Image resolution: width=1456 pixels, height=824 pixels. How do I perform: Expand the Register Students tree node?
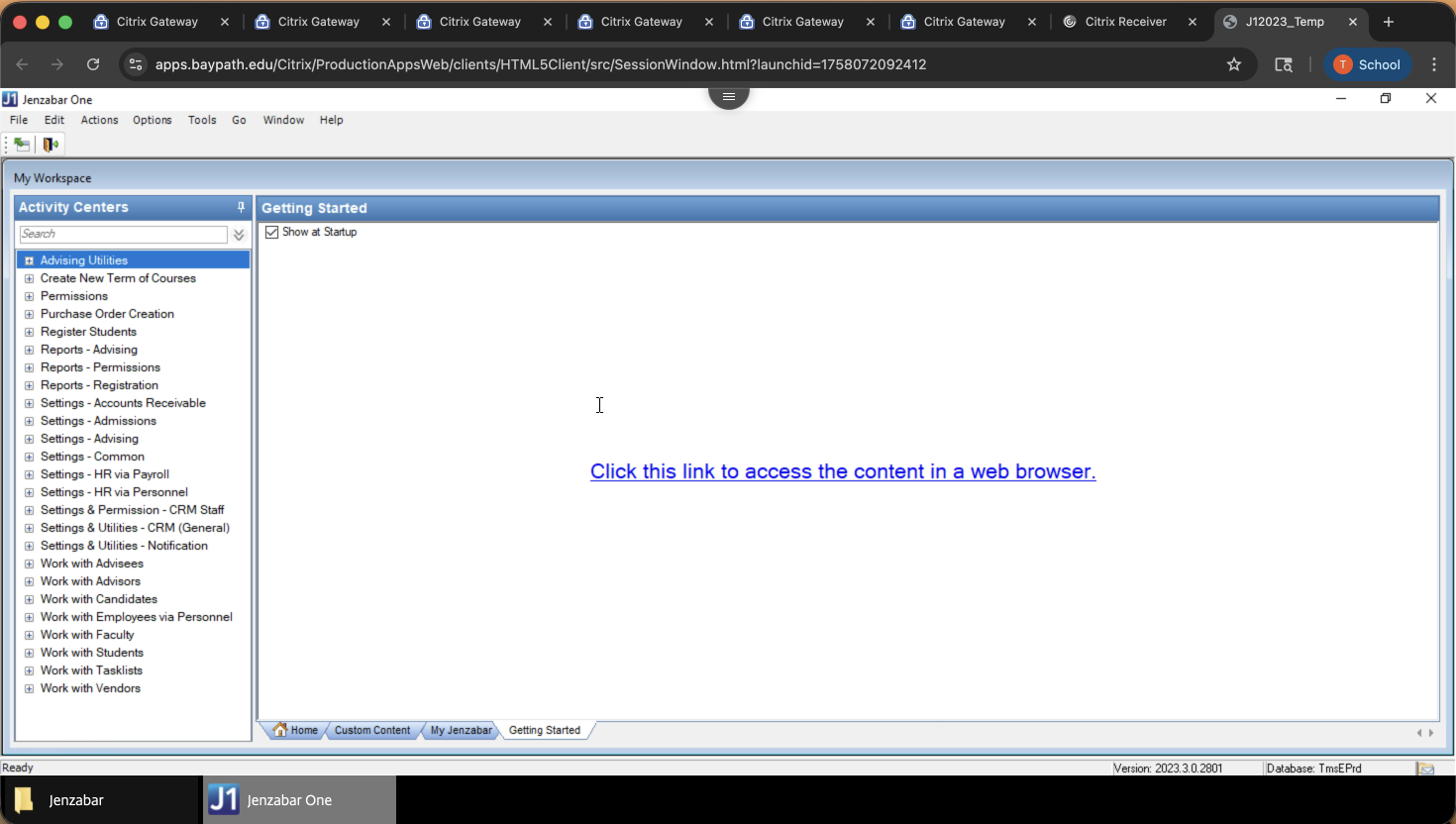[29, 332]
